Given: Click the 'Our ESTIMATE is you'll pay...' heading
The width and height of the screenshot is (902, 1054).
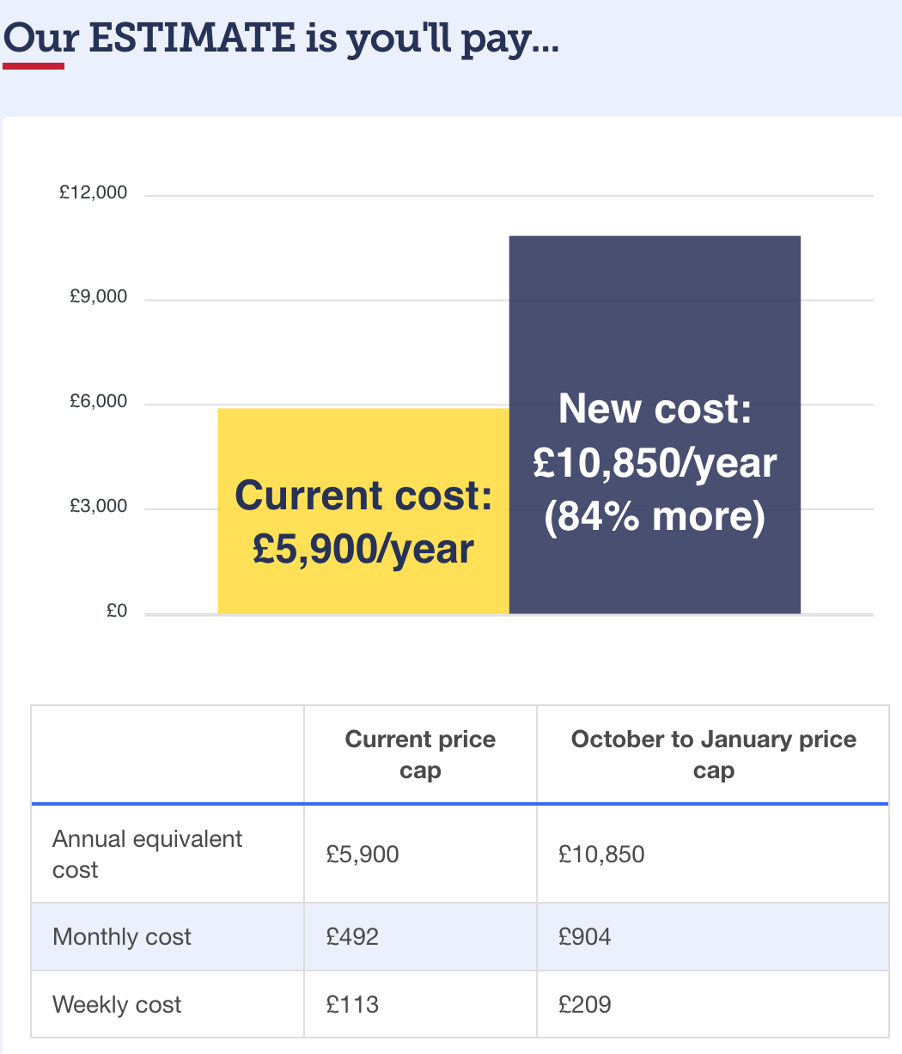Looking at the screenshot, I should point(281,38).
